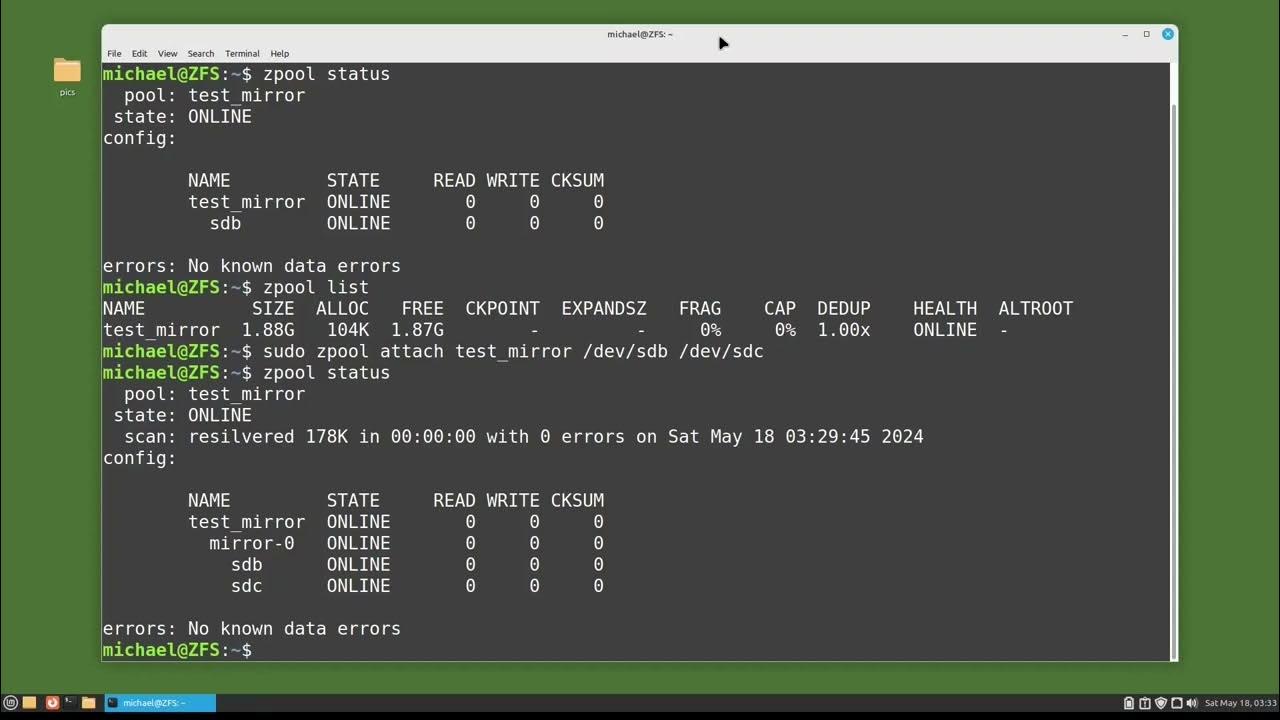1280x720 pixels.
Task: Click the ALTROOT column header
Action: (x=1035, y=308)
